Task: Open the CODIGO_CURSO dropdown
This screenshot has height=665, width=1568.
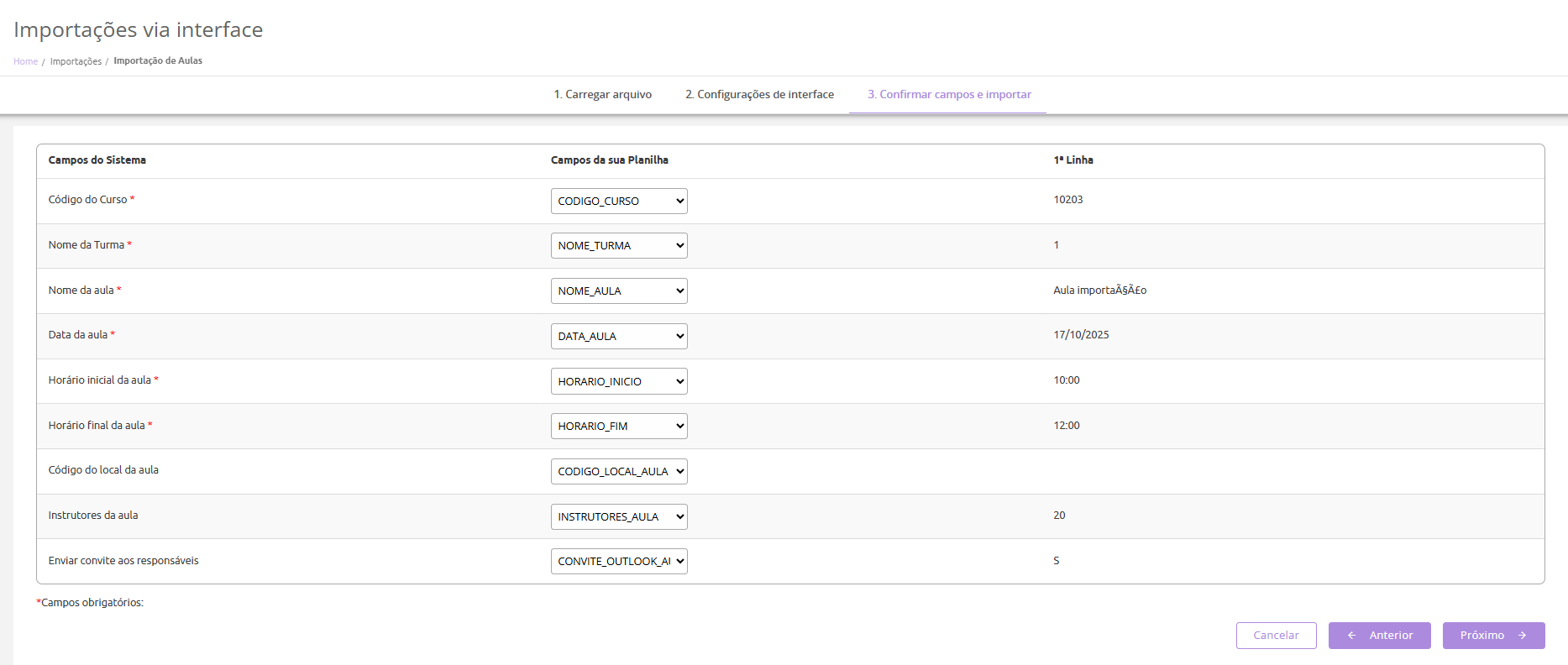Action: (619, 202)
